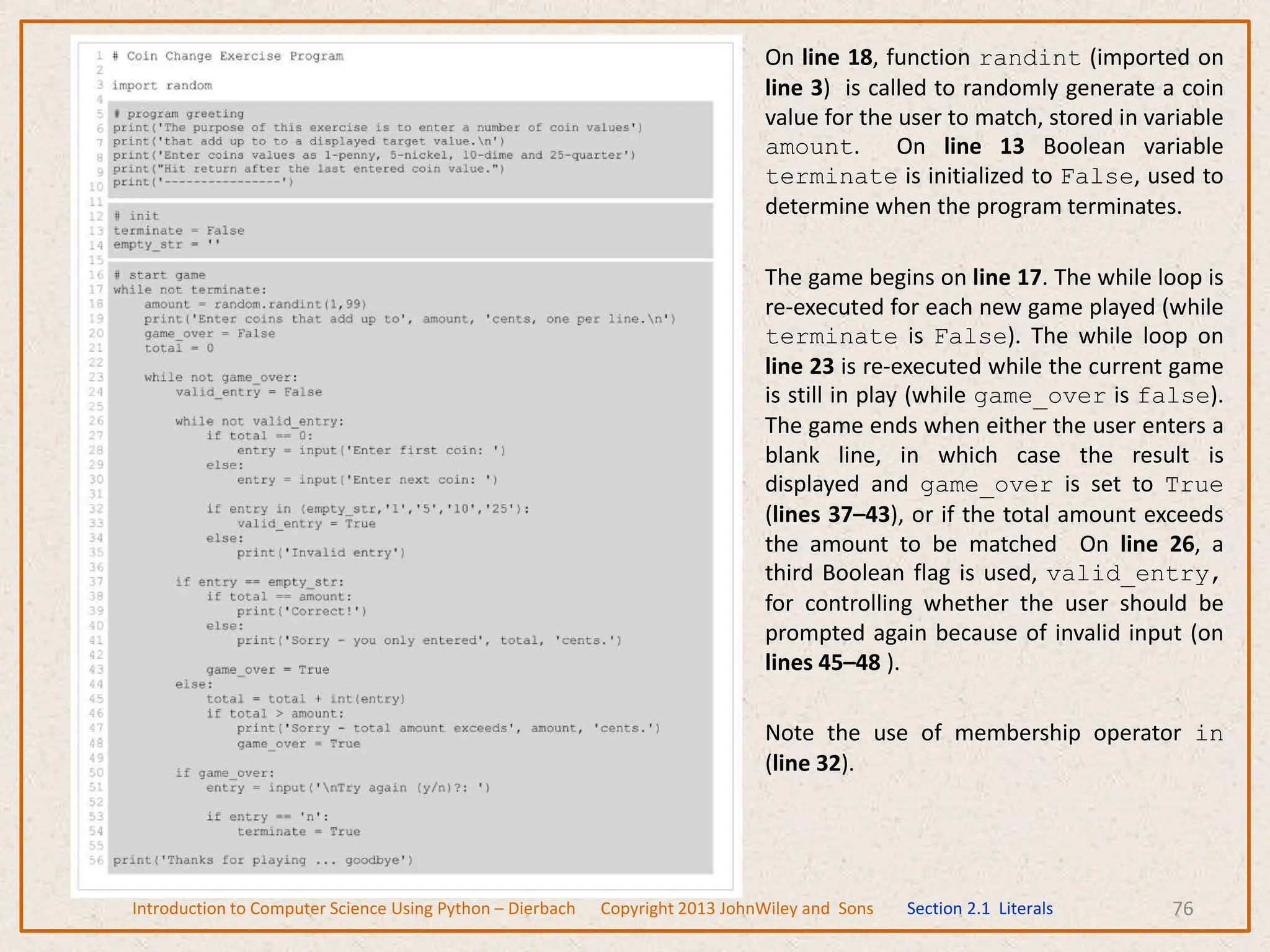Click the bold 'lines 37–43' text
The height and width of the screenshot is (952, 1270).
pyautogui.click(x=830, y=514)
